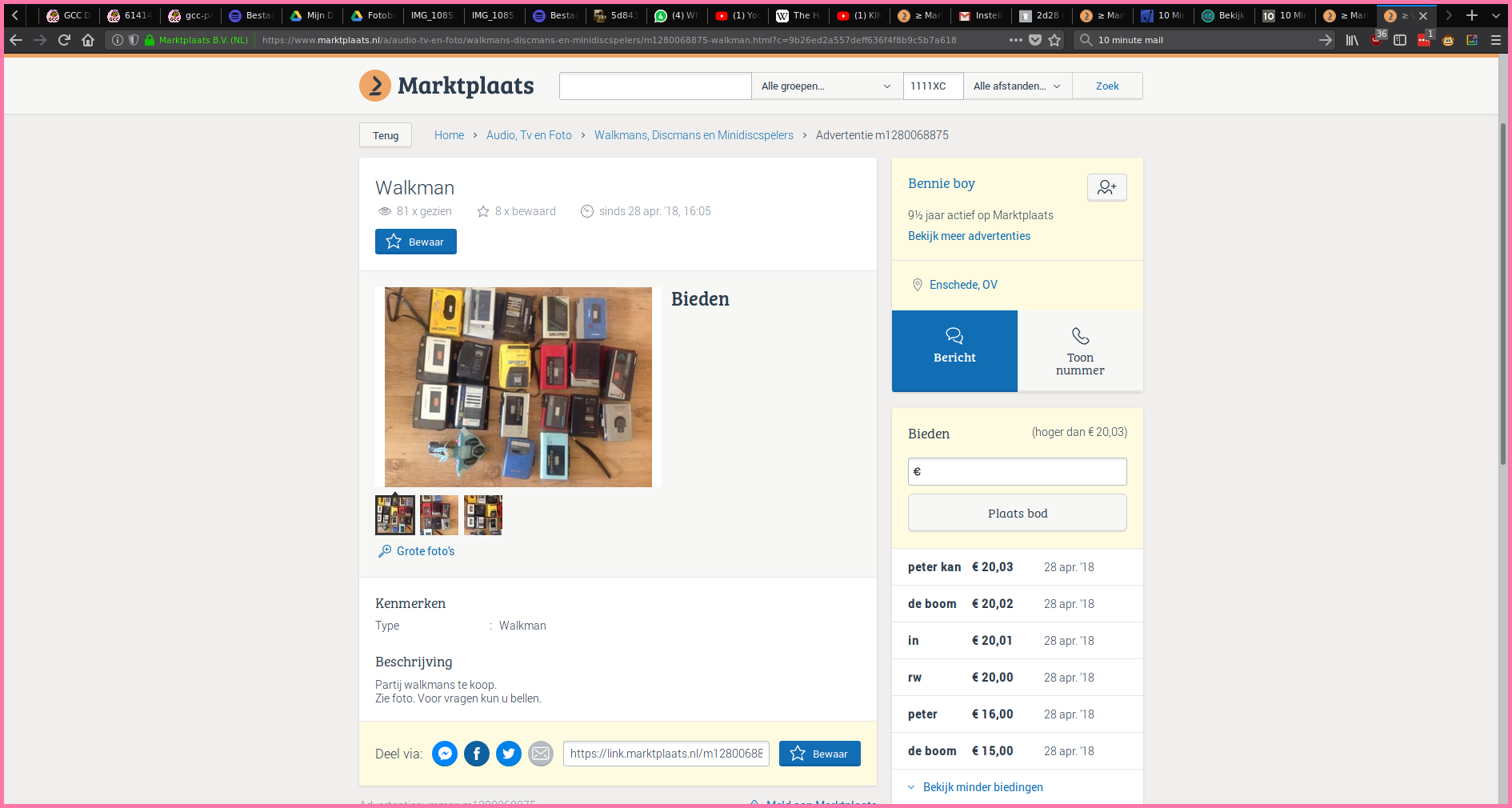Switch to the IMG_1085 browser tab
The image size is (1512, 808).
[432, 15]
